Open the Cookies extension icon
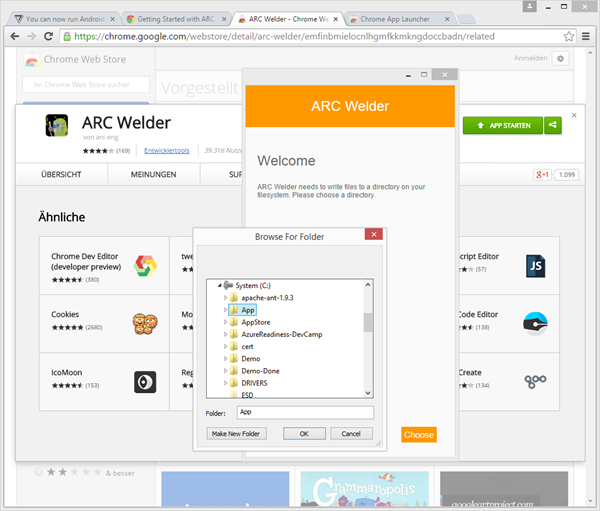Viewport: 600px width, 511px height. [145, 324]
